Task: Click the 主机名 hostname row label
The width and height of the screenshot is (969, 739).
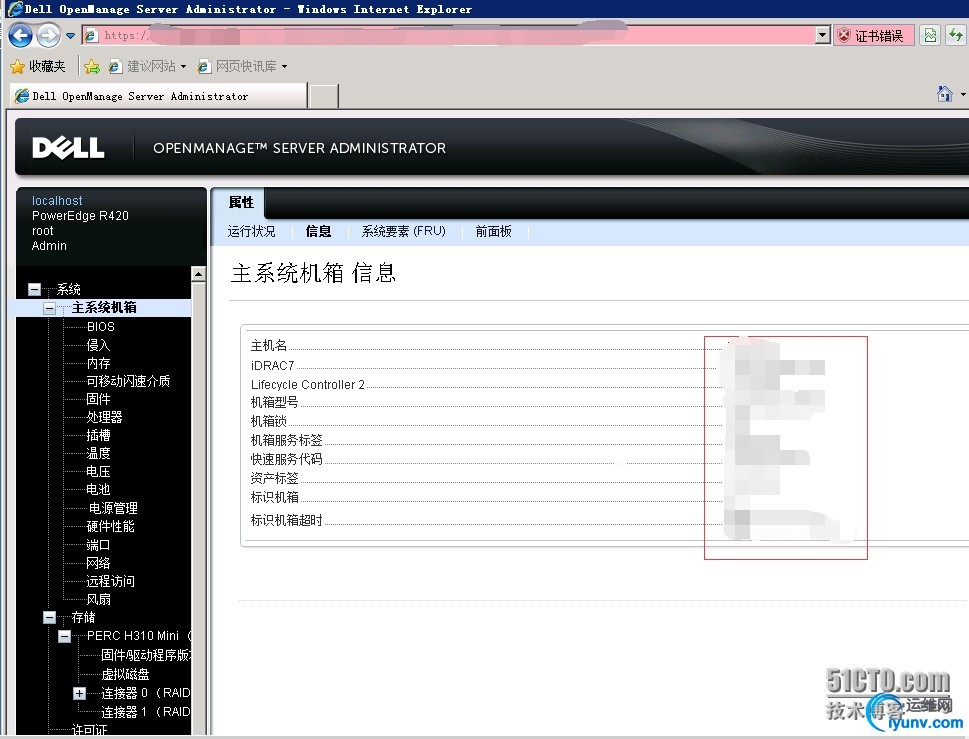Action: click(x=268, y=345)
